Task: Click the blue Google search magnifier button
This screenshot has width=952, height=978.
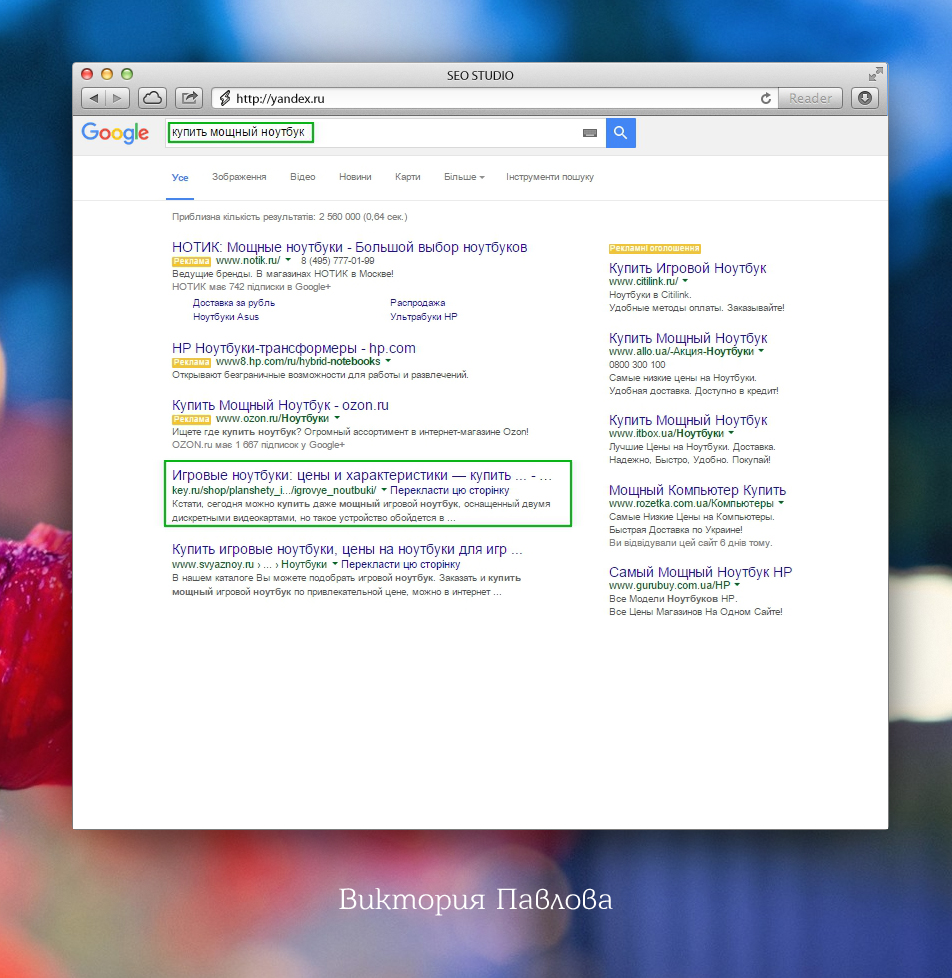Action: (x=621, y=132)
